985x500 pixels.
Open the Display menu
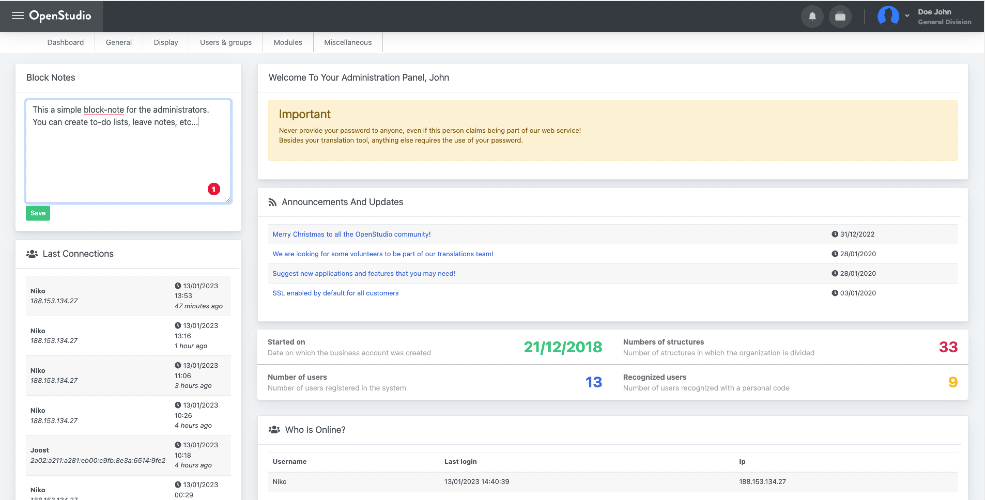[x=166, y=43]
